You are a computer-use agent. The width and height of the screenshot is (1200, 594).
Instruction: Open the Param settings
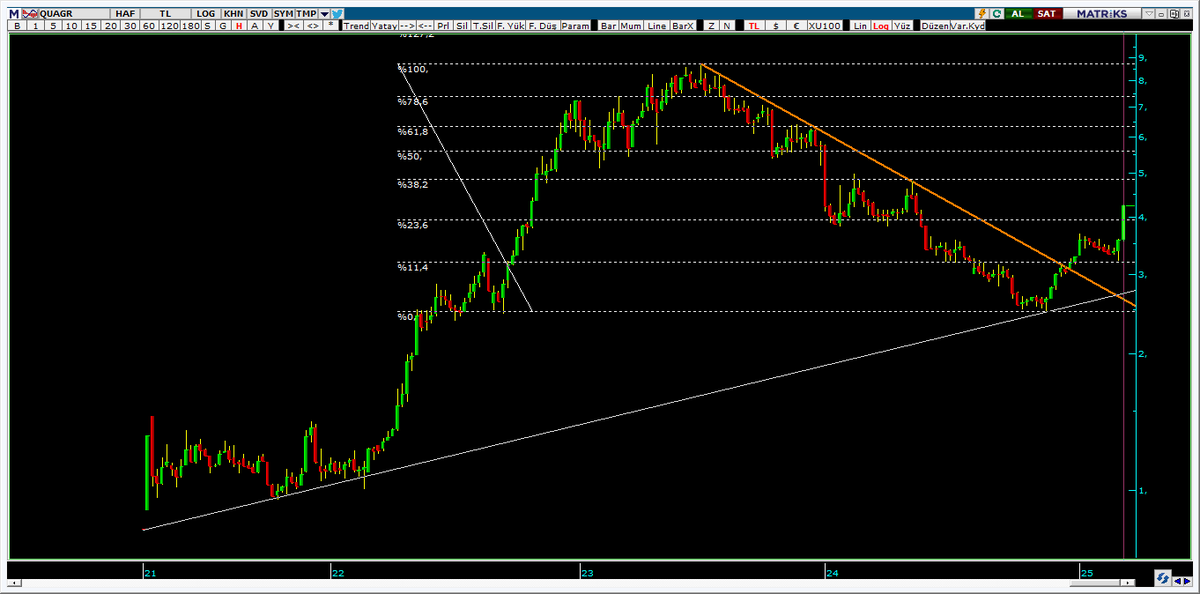click(x=575, y=26)
